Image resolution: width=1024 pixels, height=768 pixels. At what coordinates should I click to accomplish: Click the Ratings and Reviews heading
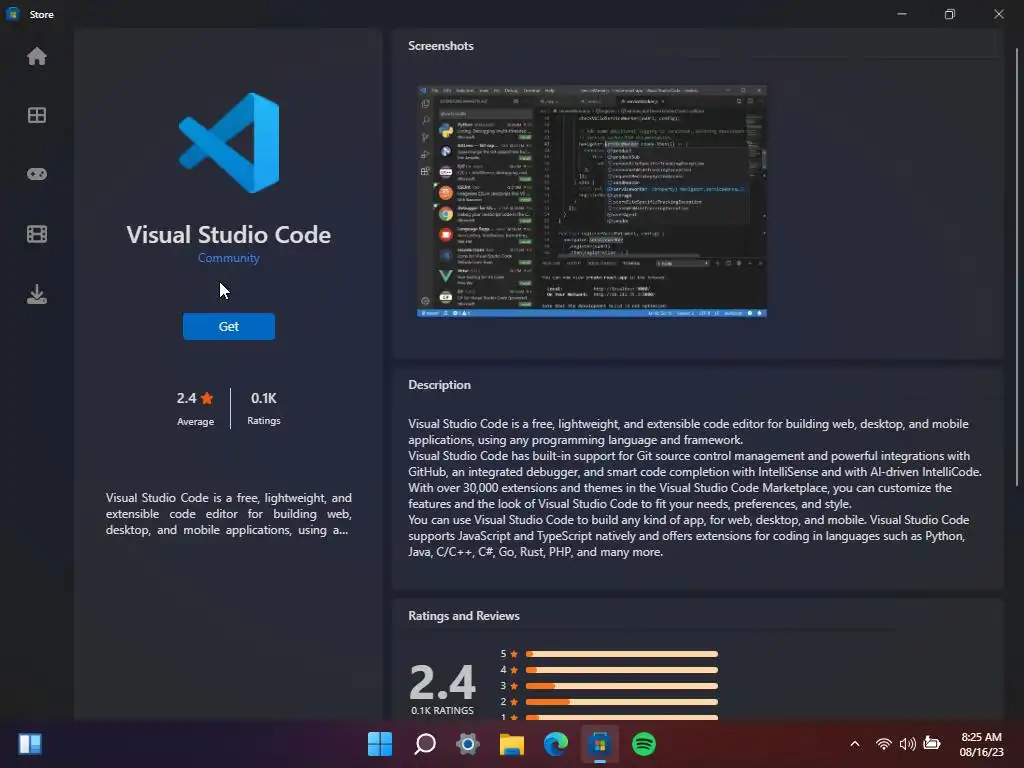pos(464,616)
